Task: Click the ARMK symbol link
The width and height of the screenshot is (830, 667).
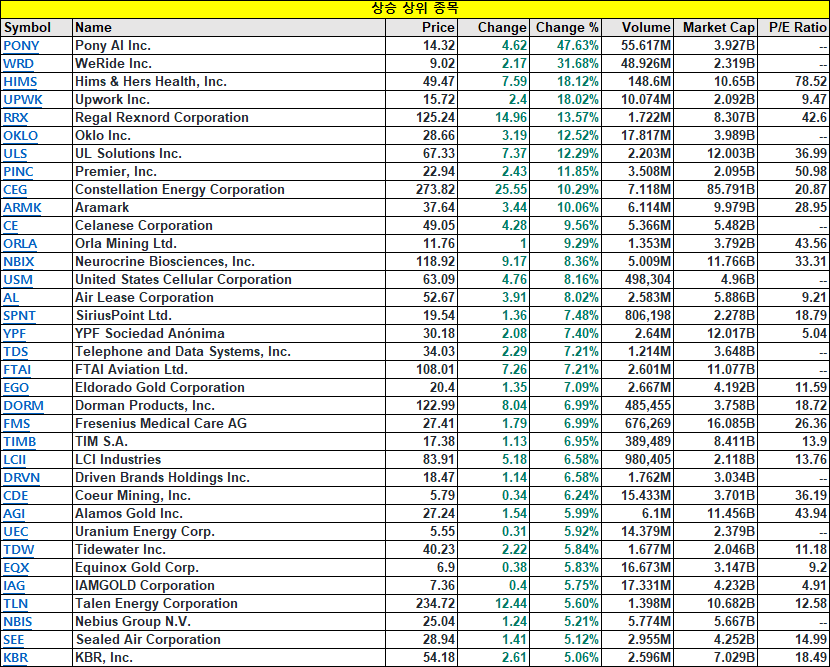Action: click(x=22, y=208)
